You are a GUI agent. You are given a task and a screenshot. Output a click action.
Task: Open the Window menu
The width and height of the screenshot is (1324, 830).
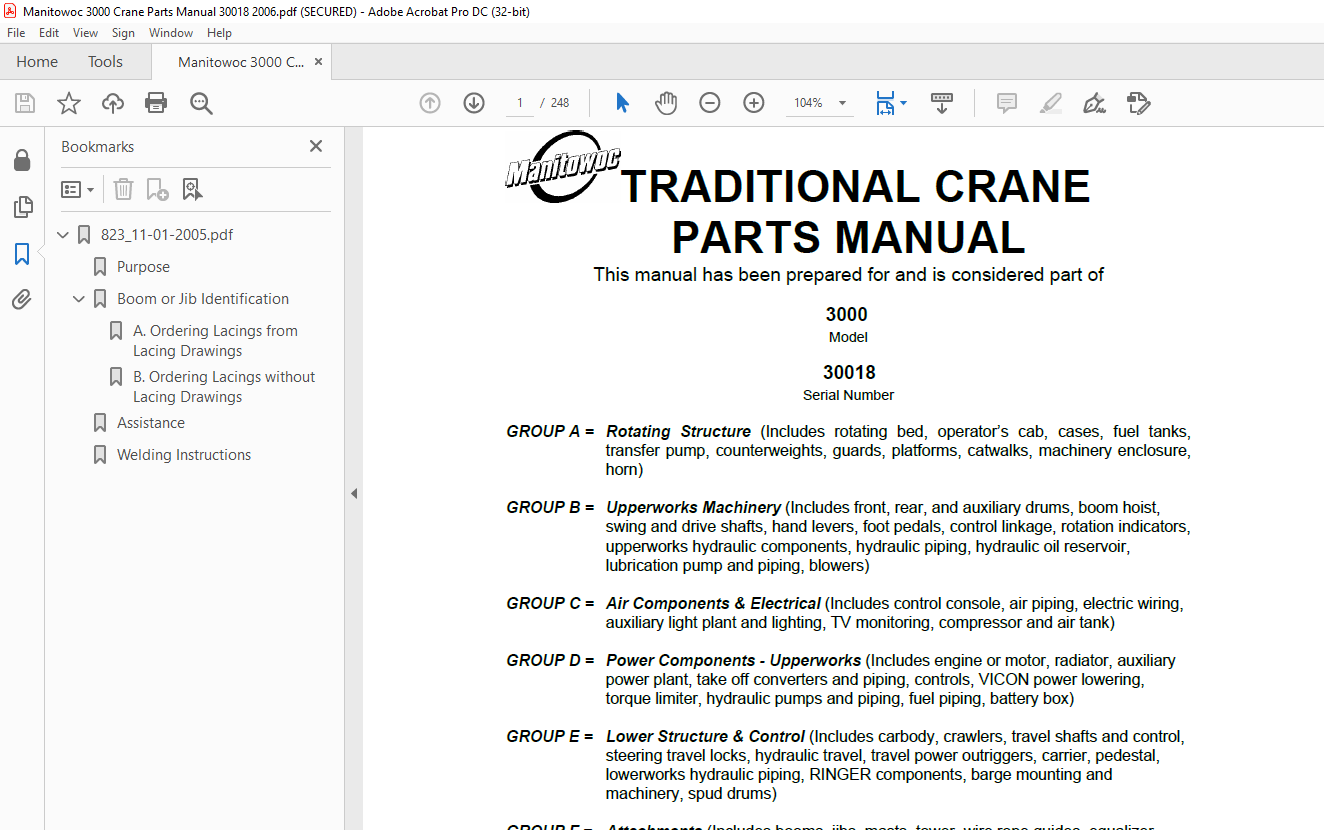tap(171, 33)
